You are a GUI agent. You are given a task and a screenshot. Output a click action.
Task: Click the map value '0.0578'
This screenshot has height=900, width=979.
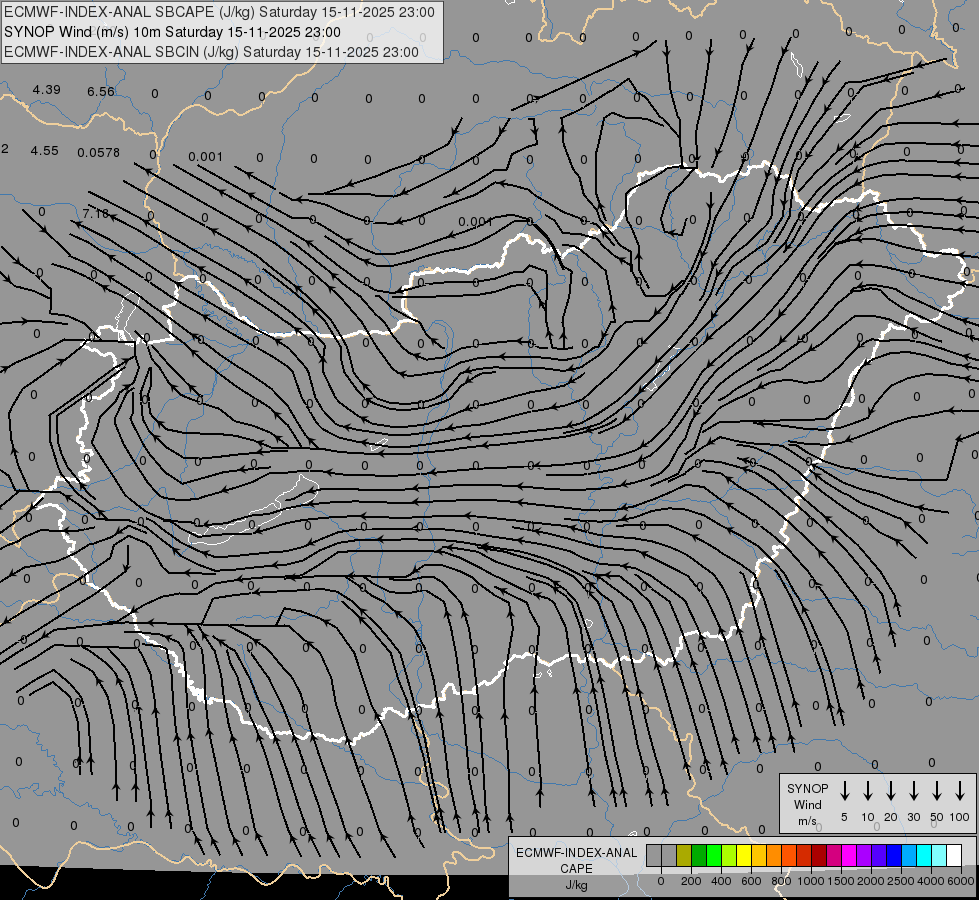99,152
